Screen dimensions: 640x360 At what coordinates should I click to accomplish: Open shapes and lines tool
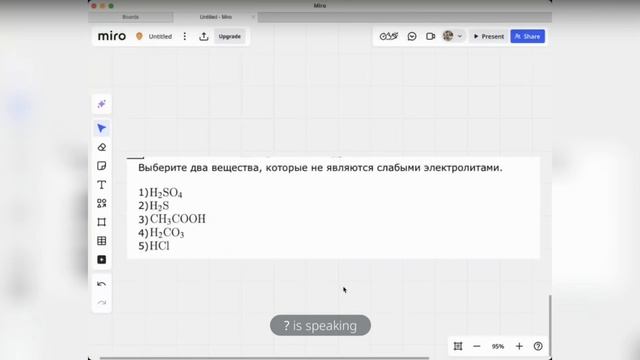pyautogui.click(x=102, y=203)
